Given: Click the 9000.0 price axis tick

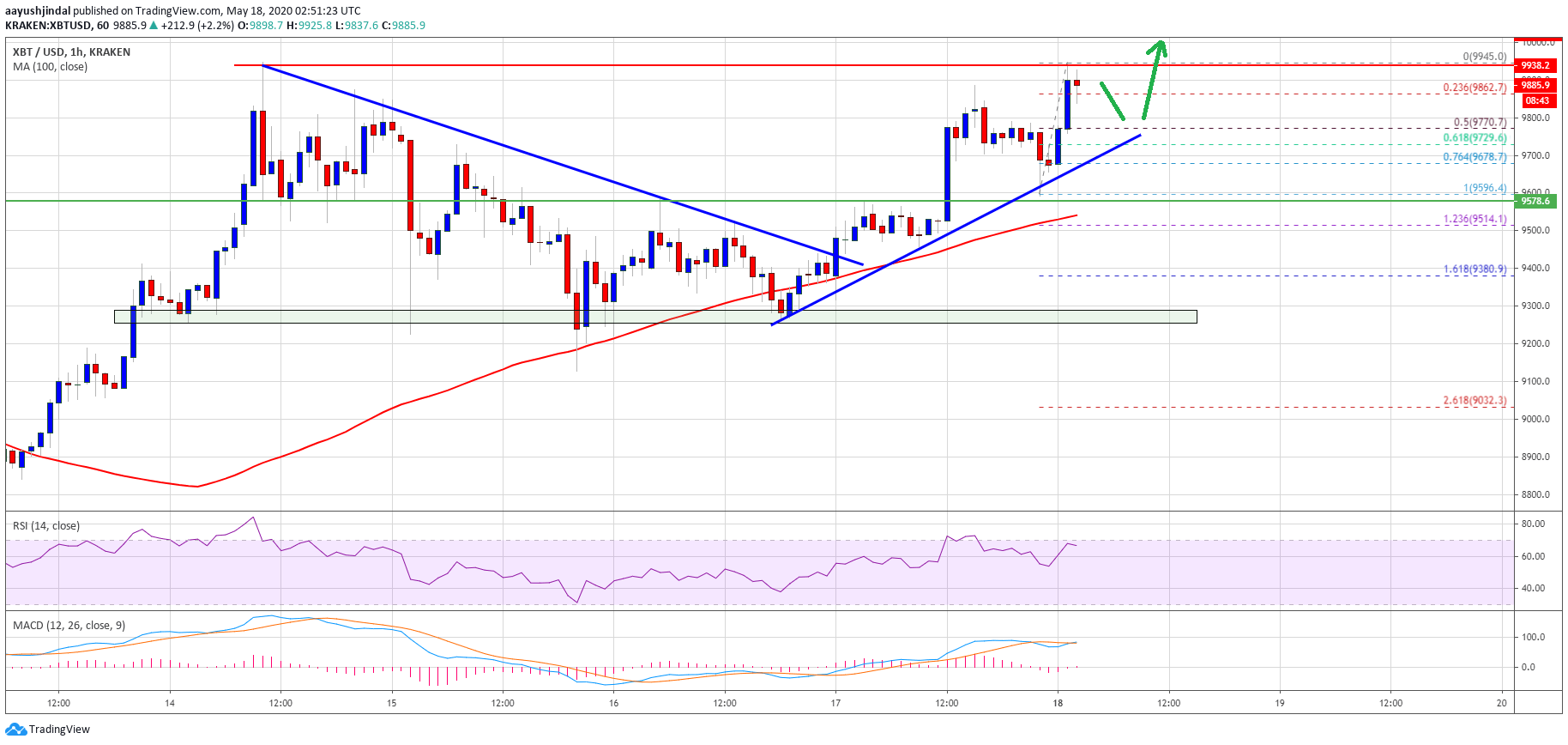Looking at the screenshot, I should coord(1535,420).
